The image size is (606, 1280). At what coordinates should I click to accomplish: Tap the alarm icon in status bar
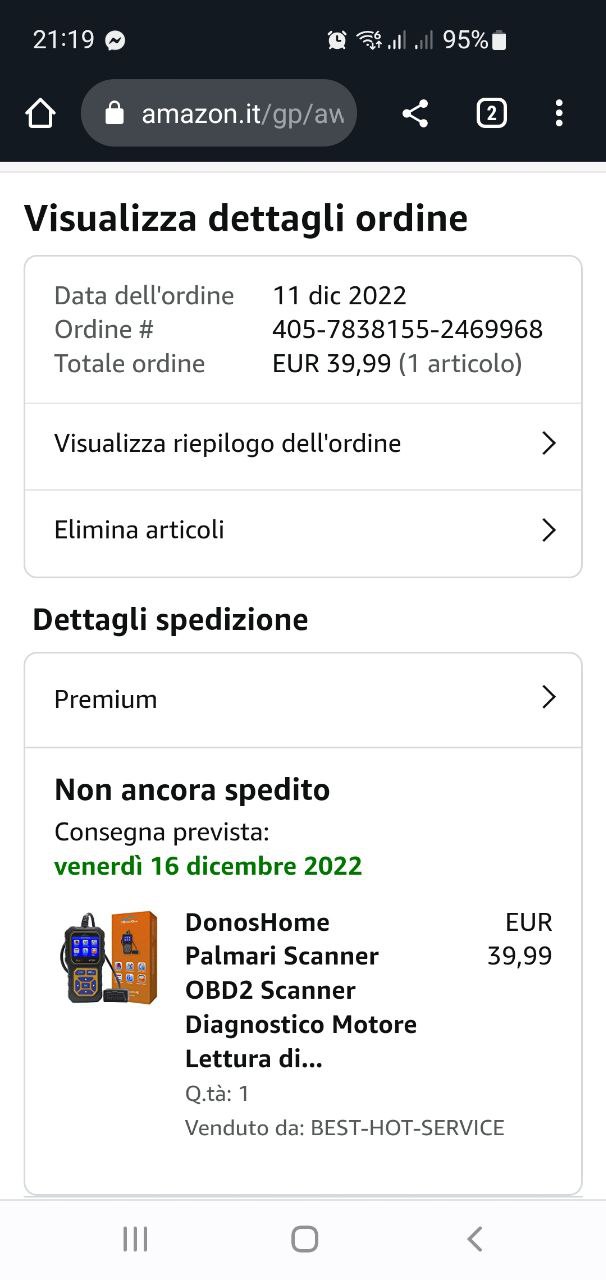337,40
